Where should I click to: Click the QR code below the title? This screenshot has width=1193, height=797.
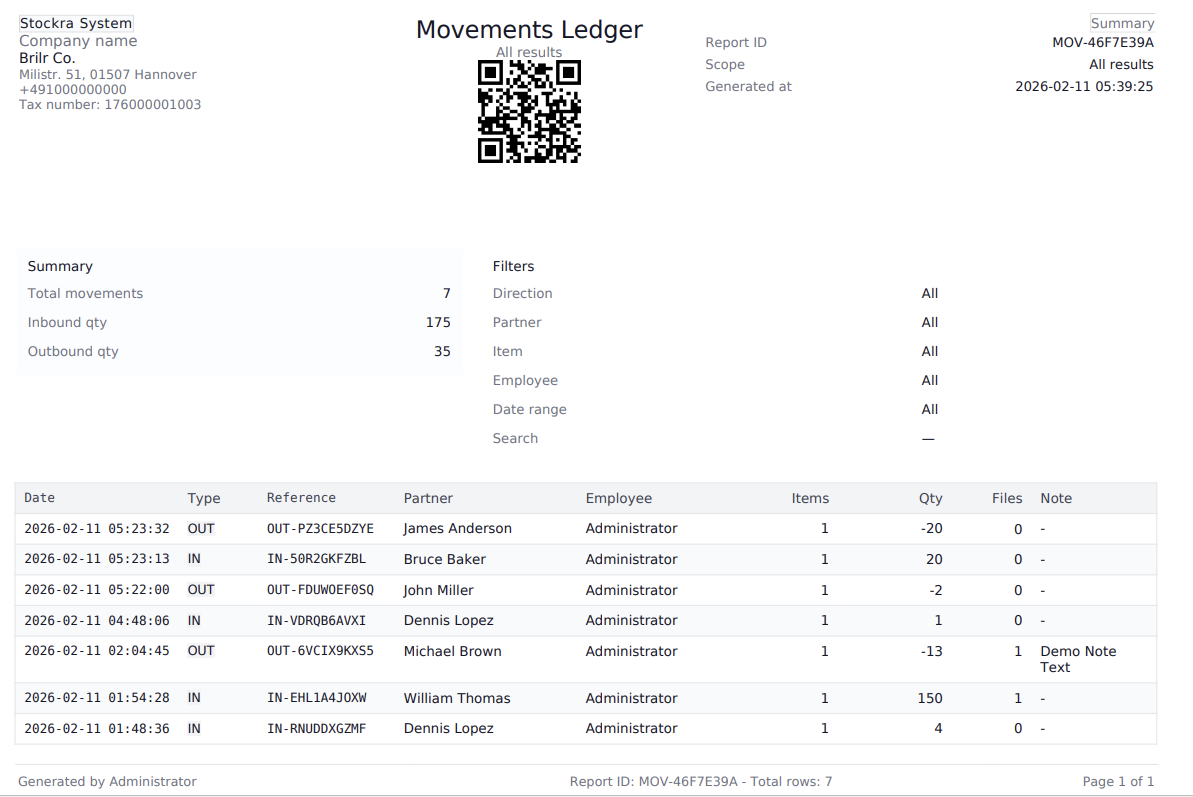coord(529,111)
